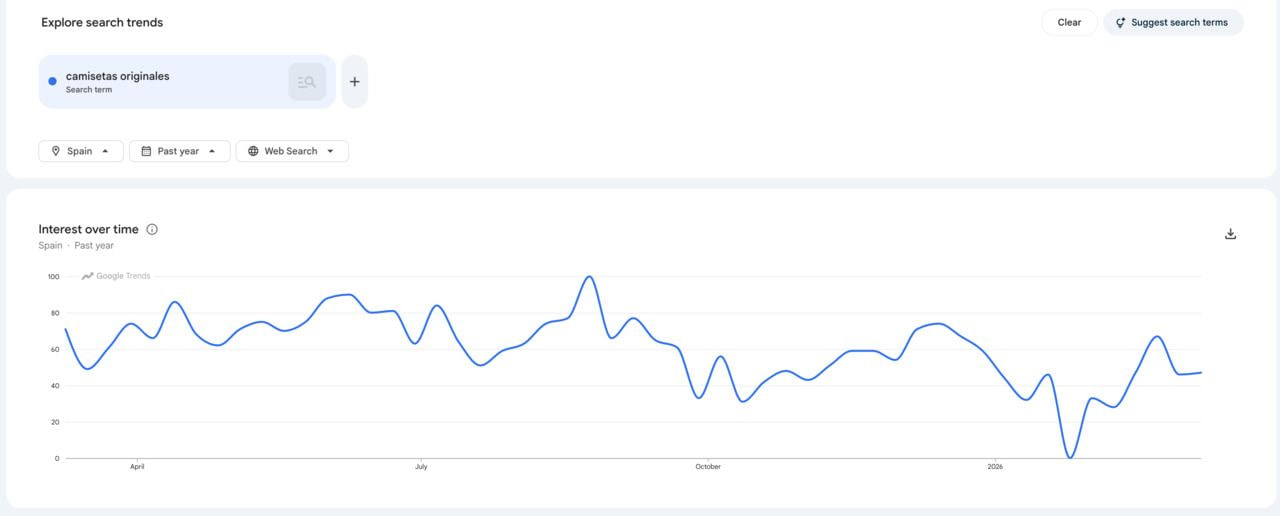
Task: Download the interest over time chart
Action: pos(1230,234)
